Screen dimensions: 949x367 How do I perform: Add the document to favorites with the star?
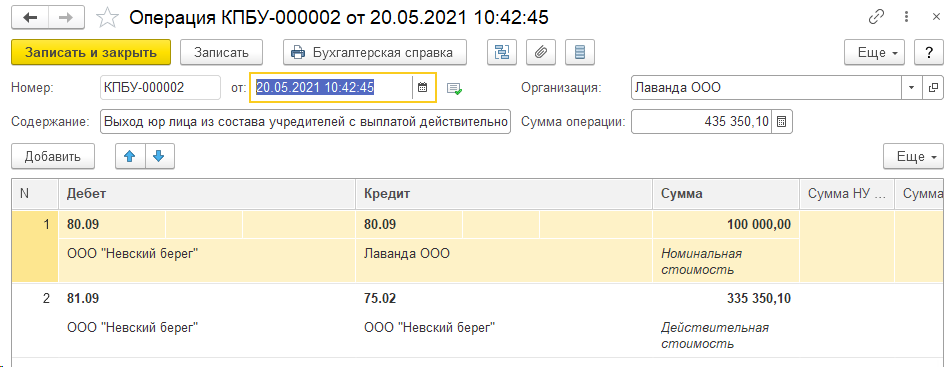(107, 18)
